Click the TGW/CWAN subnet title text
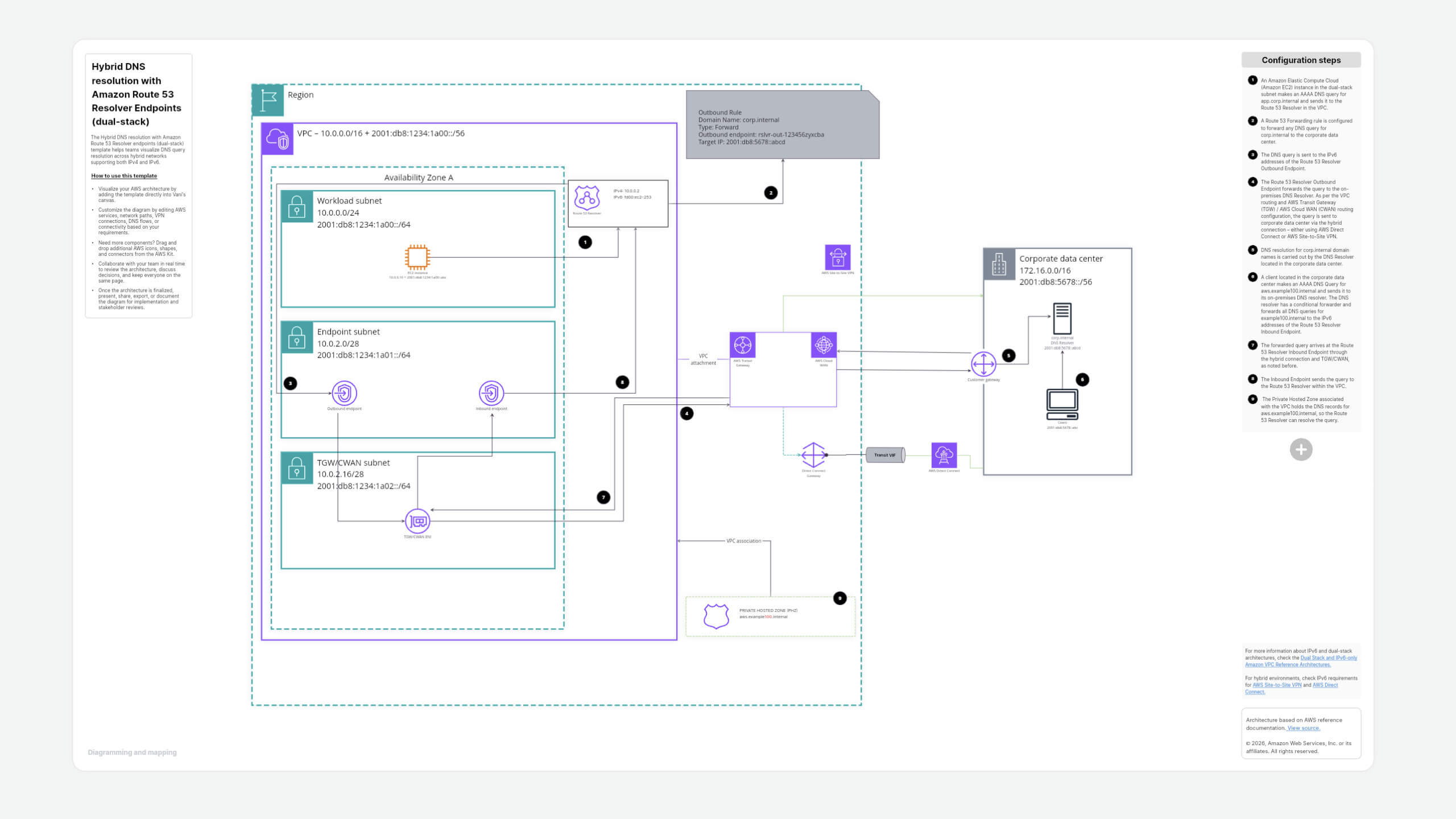Screen dimensions: 1456x819 (353, 462)
